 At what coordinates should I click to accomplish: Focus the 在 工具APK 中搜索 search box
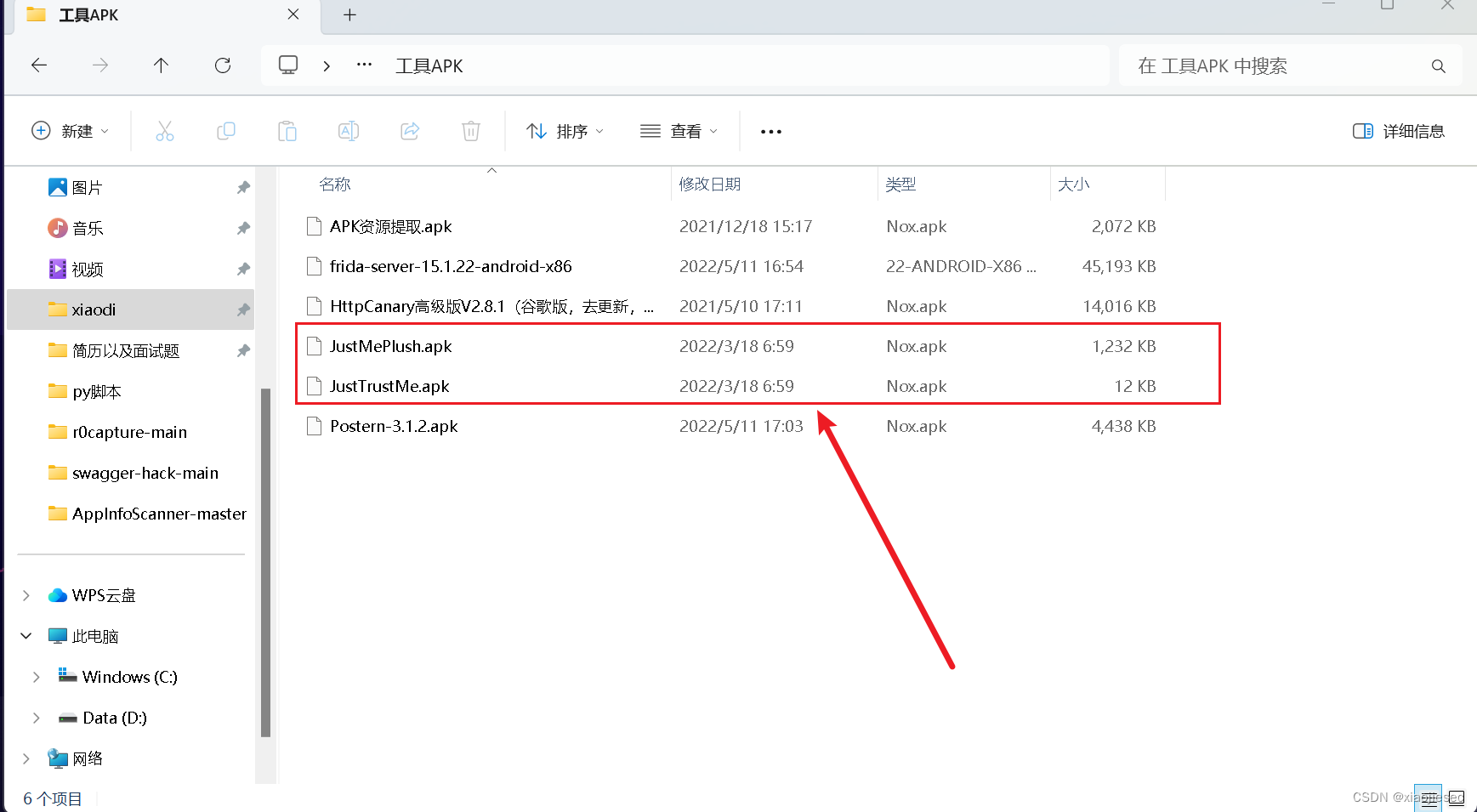[1291, 65]
